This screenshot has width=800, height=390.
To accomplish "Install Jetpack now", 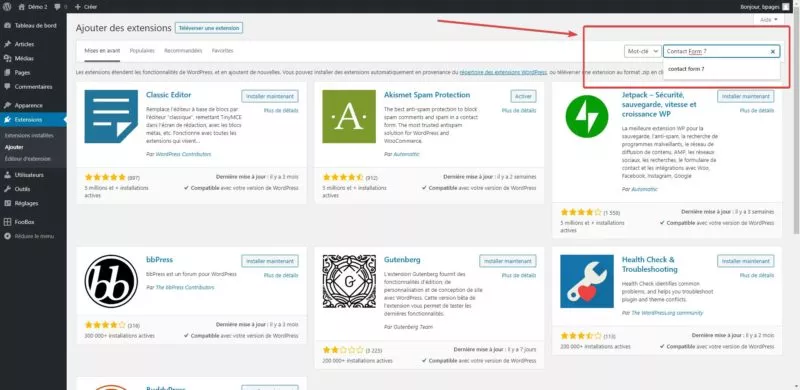I will 745,96.
